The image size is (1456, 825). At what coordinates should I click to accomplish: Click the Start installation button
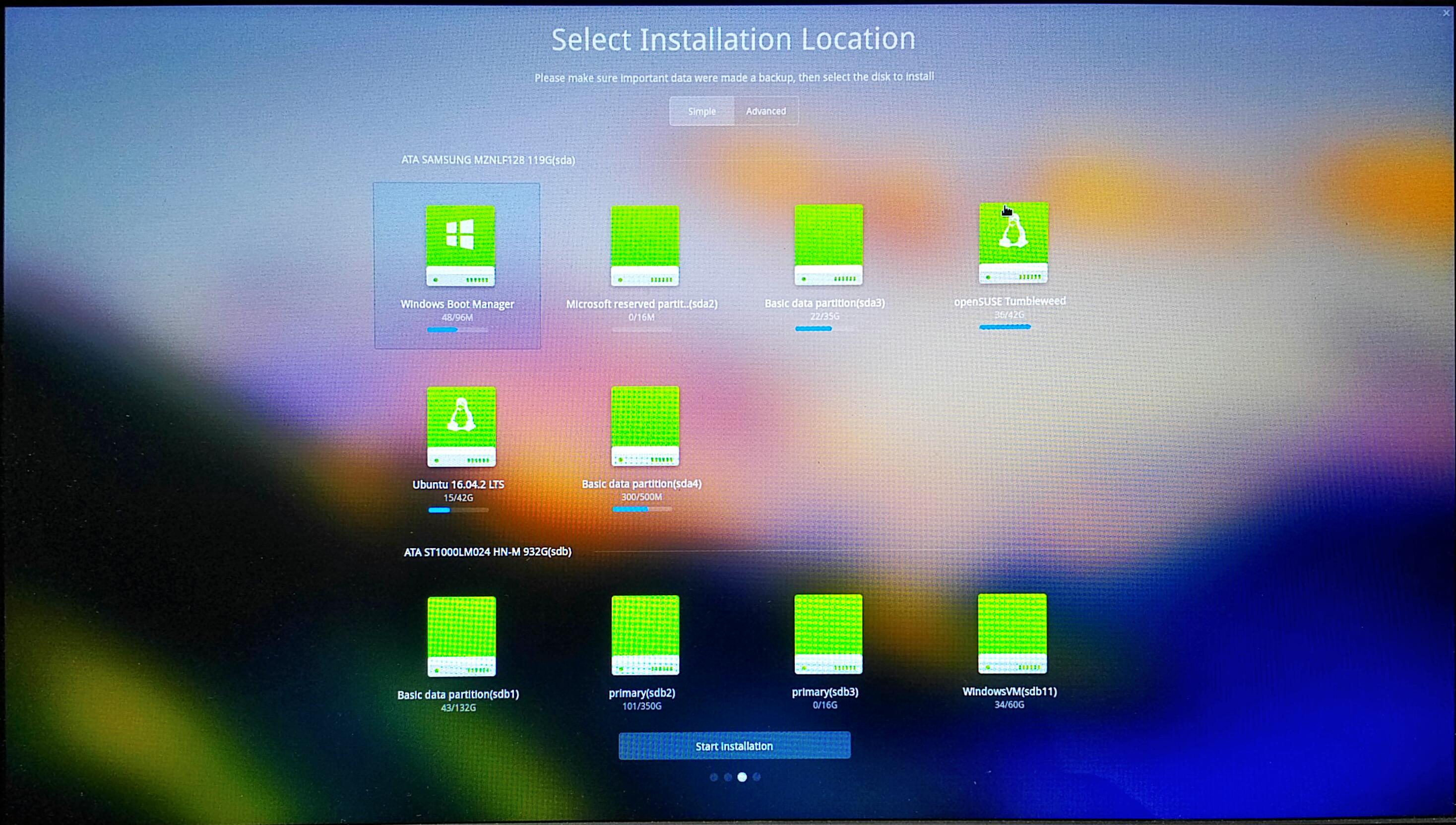point(734,746)
